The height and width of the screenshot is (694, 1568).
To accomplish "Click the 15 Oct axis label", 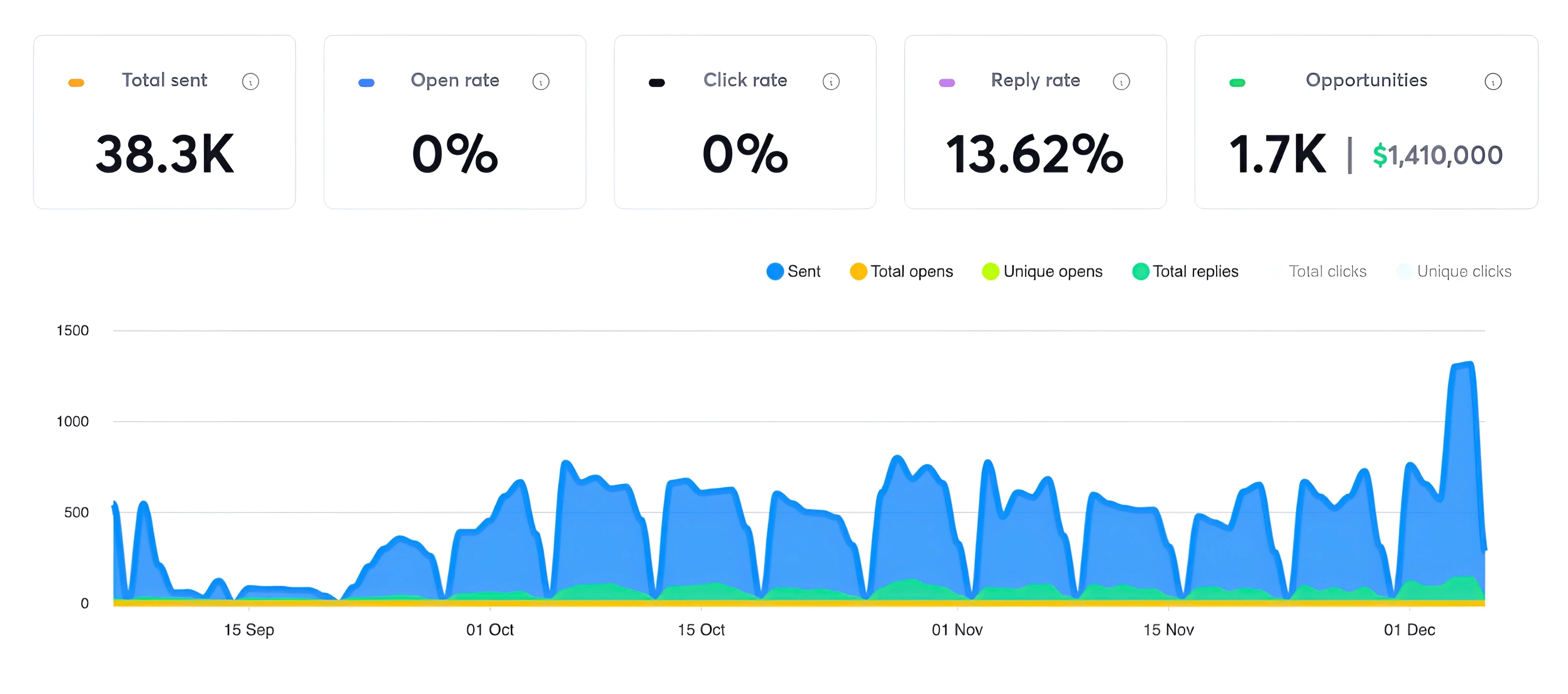I will click(701, 630).
